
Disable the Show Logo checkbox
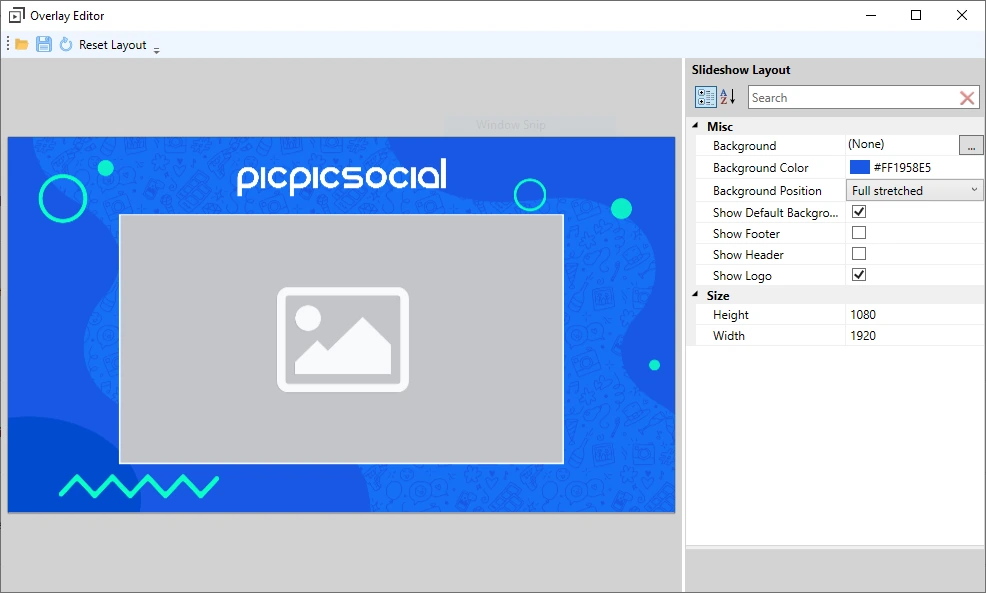[x=859, y=275]
